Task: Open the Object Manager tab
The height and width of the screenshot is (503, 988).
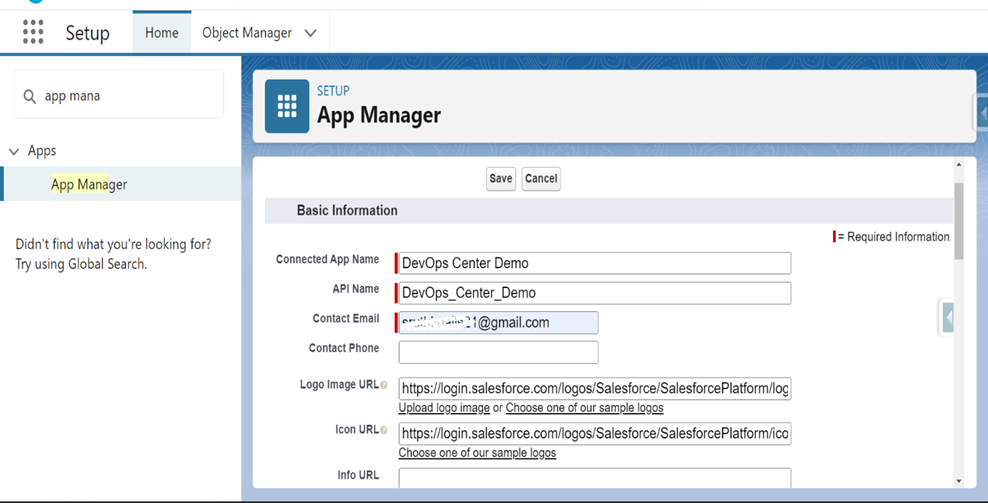Action: tap(247, 33)
